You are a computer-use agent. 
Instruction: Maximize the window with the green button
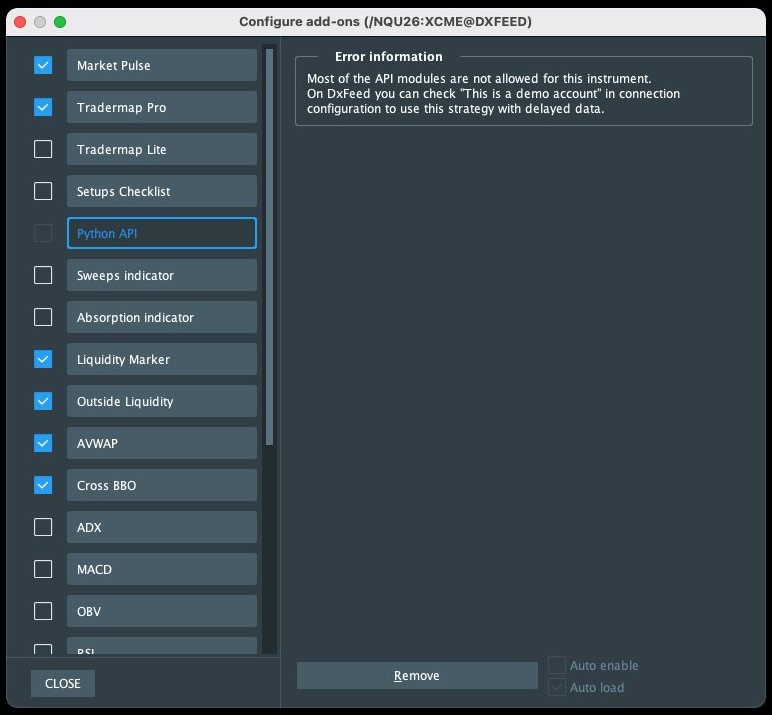60,22
